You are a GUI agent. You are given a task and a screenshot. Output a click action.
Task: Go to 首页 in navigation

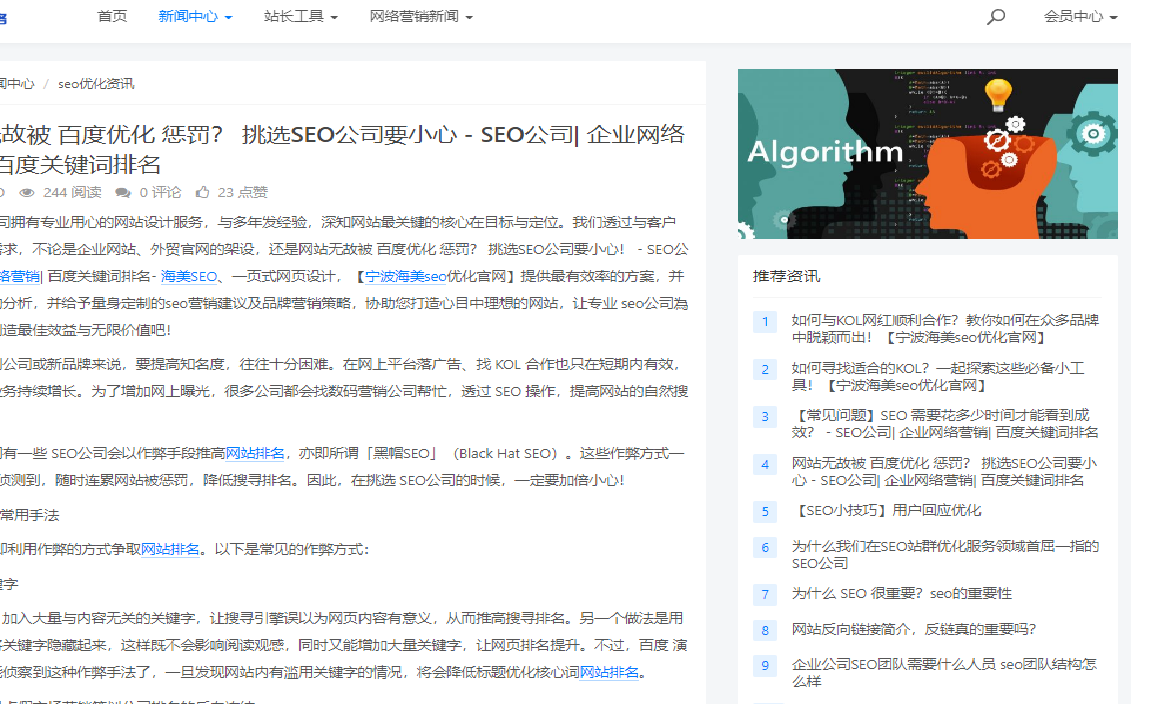click(x=112, y=17)
